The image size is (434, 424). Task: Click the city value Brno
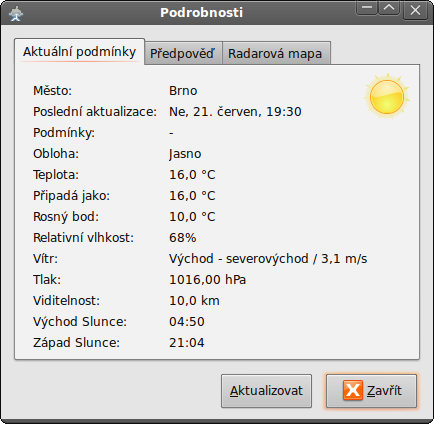click(183, 91)
